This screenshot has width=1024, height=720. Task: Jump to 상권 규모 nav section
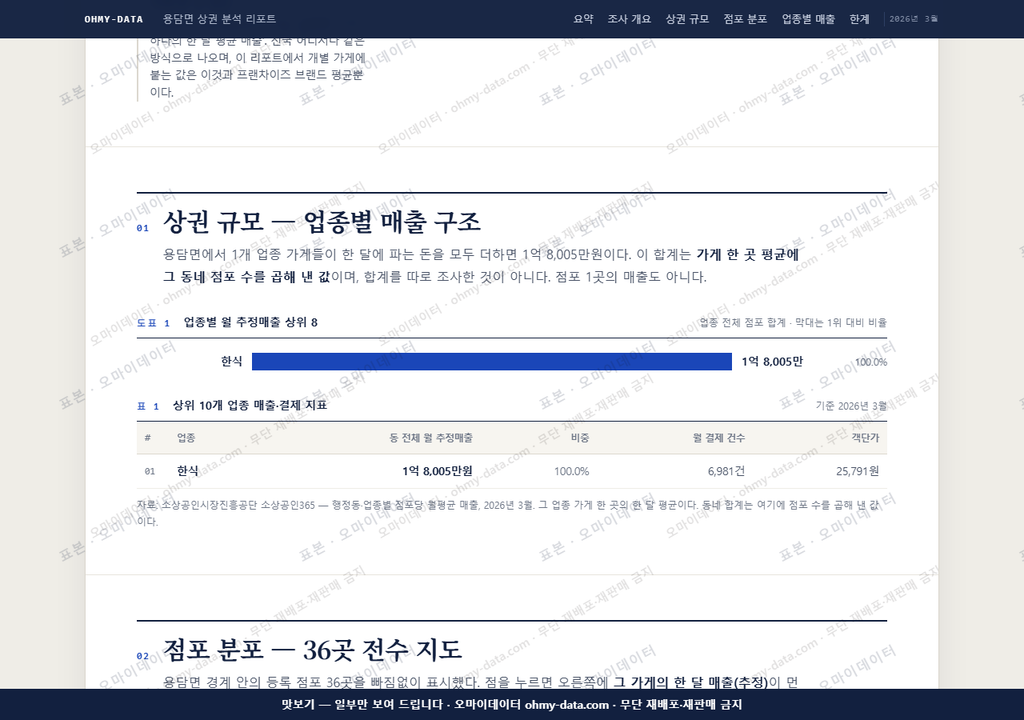687,19
